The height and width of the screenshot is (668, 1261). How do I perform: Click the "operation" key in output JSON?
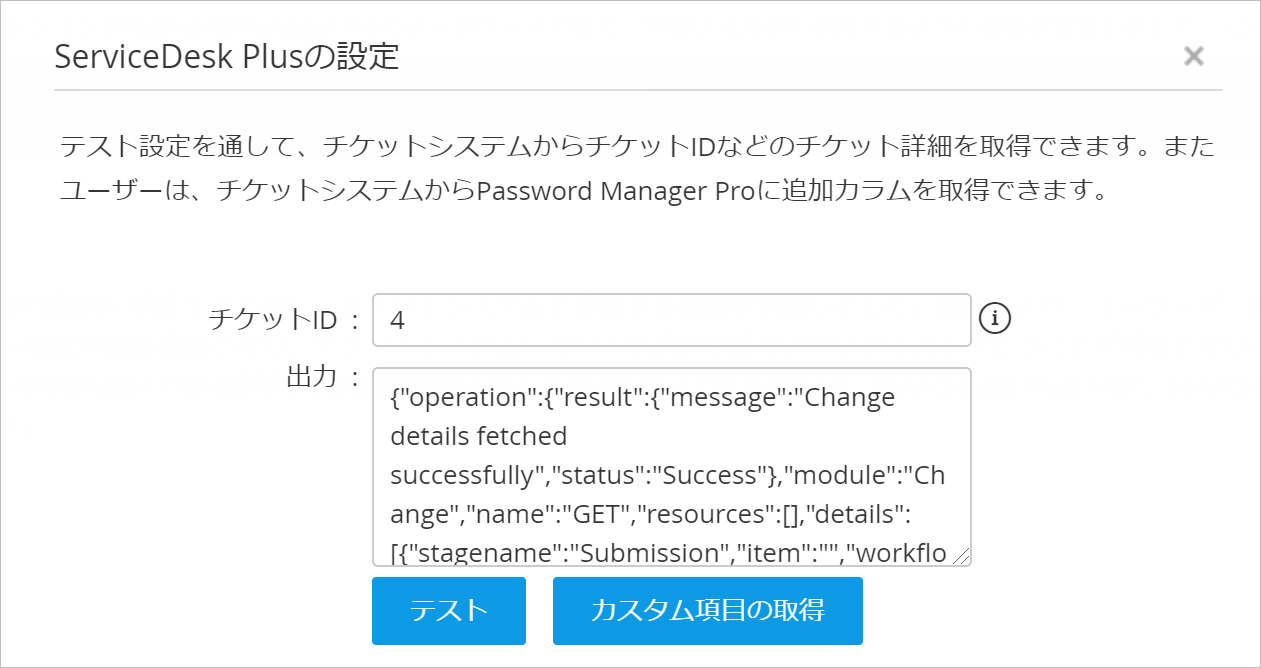(464, 398)
